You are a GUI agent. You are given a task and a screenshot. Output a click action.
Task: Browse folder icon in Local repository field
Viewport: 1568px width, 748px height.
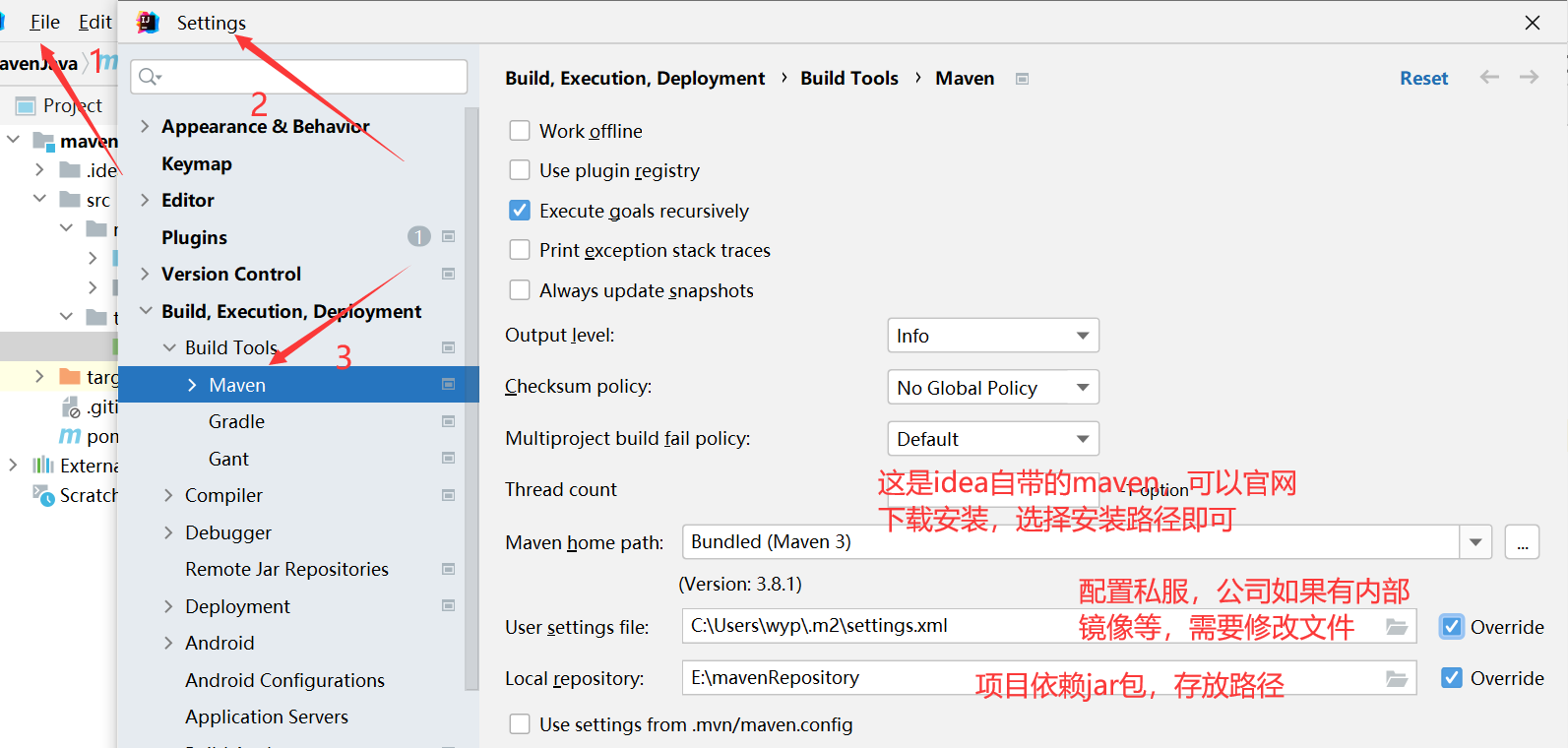1397,677
